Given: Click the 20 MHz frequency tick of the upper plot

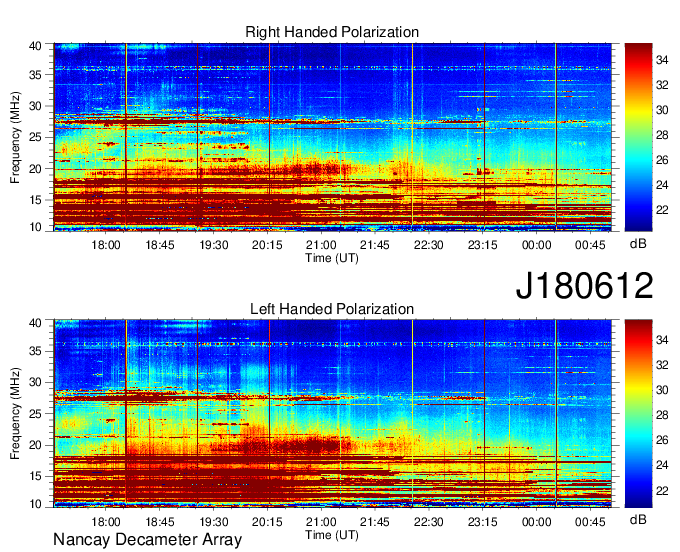Looking at the screenshot, I should point(35,169).
